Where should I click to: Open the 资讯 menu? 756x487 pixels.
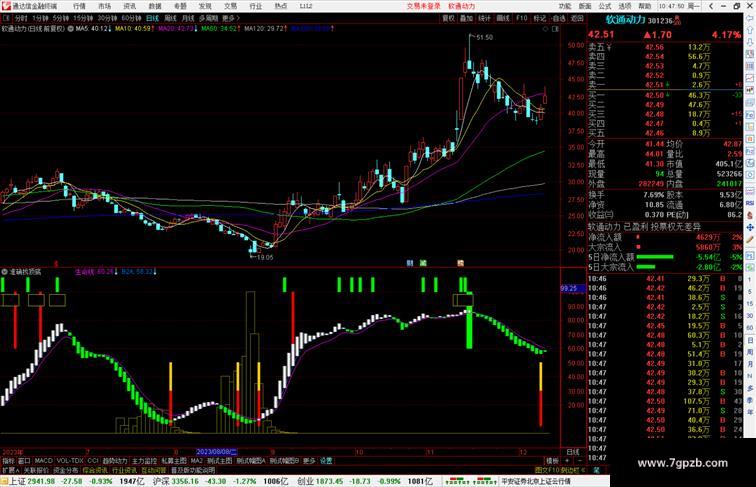[x=129, y=6]
